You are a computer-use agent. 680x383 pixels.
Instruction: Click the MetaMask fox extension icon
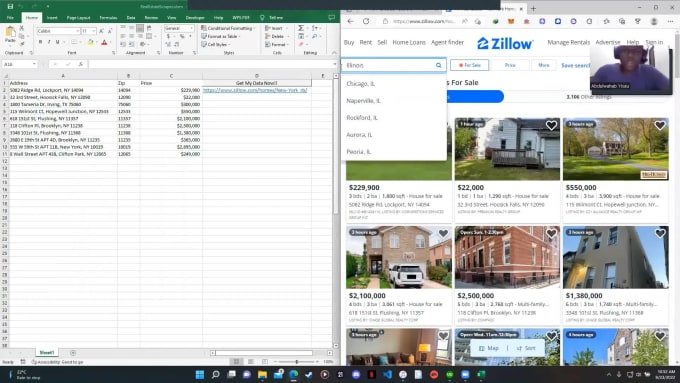tap(511, 21)
